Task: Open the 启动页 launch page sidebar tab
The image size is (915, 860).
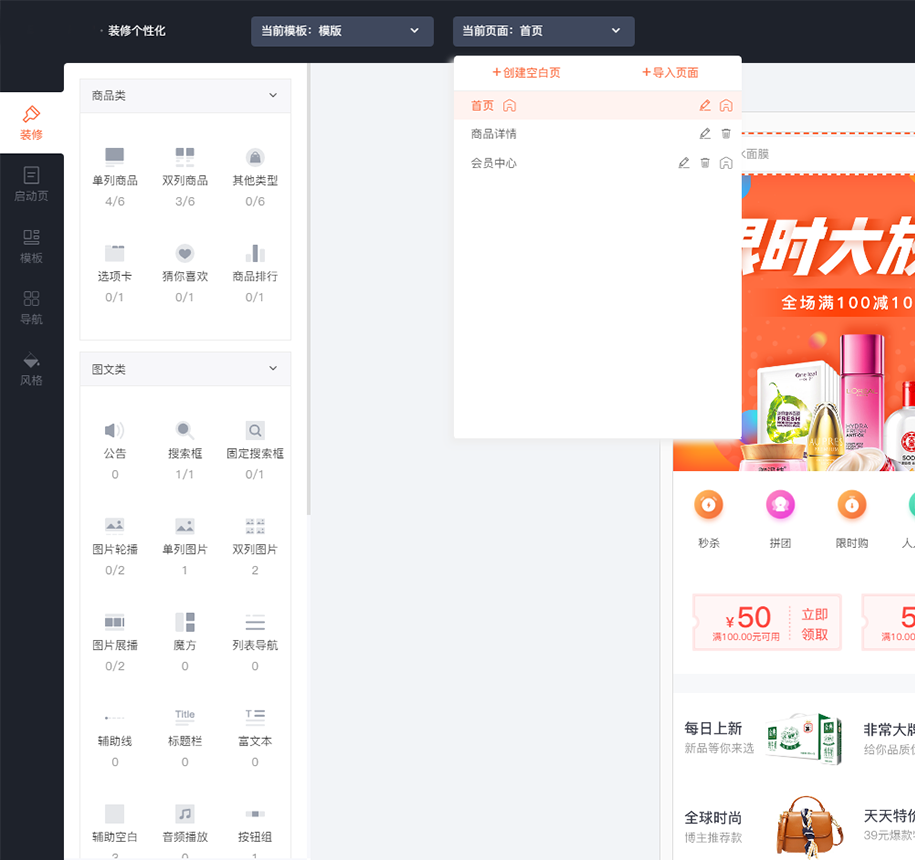Action: click(x=32, y=184)
